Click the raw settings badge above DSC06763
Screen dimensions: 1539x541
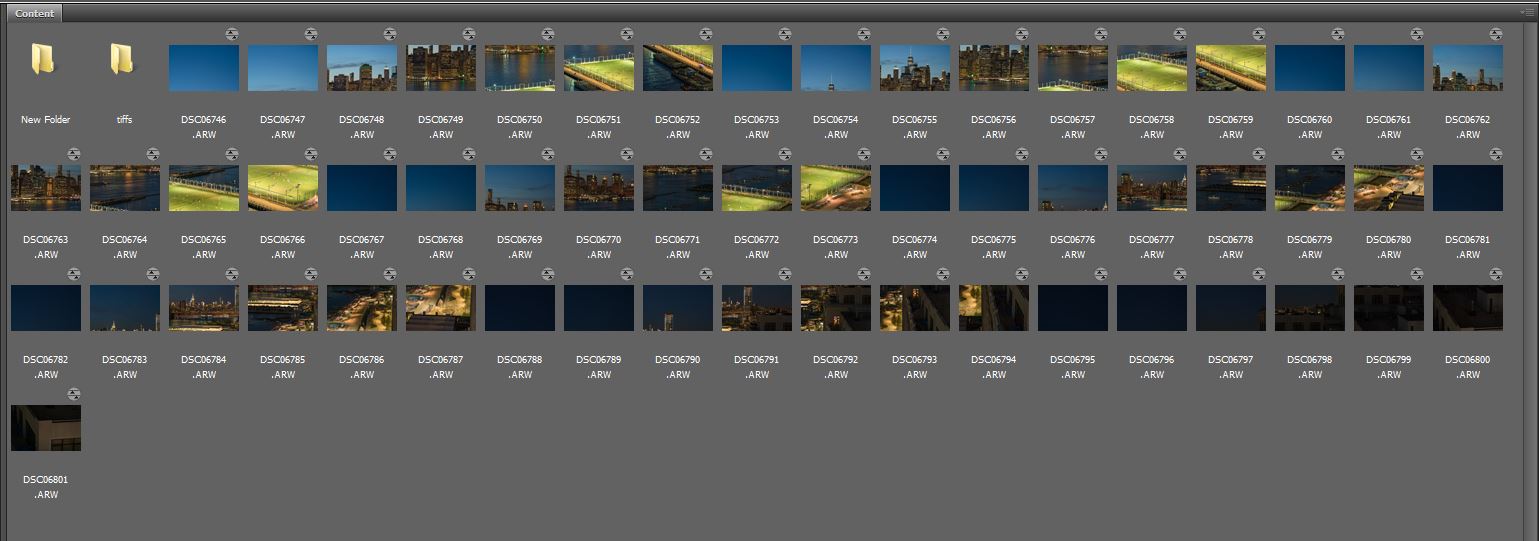coord(73,154)
